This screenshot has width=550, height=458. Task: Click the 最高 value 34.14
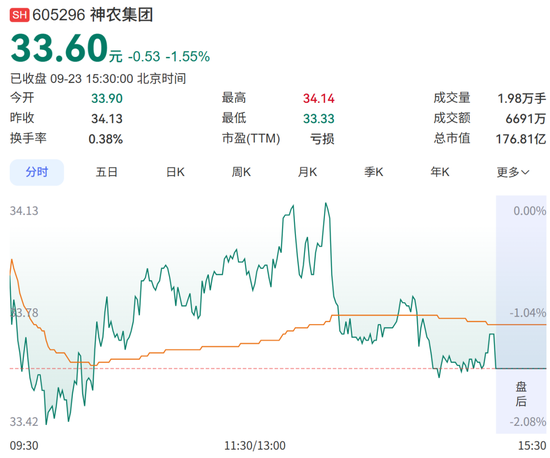coord(319,99)
